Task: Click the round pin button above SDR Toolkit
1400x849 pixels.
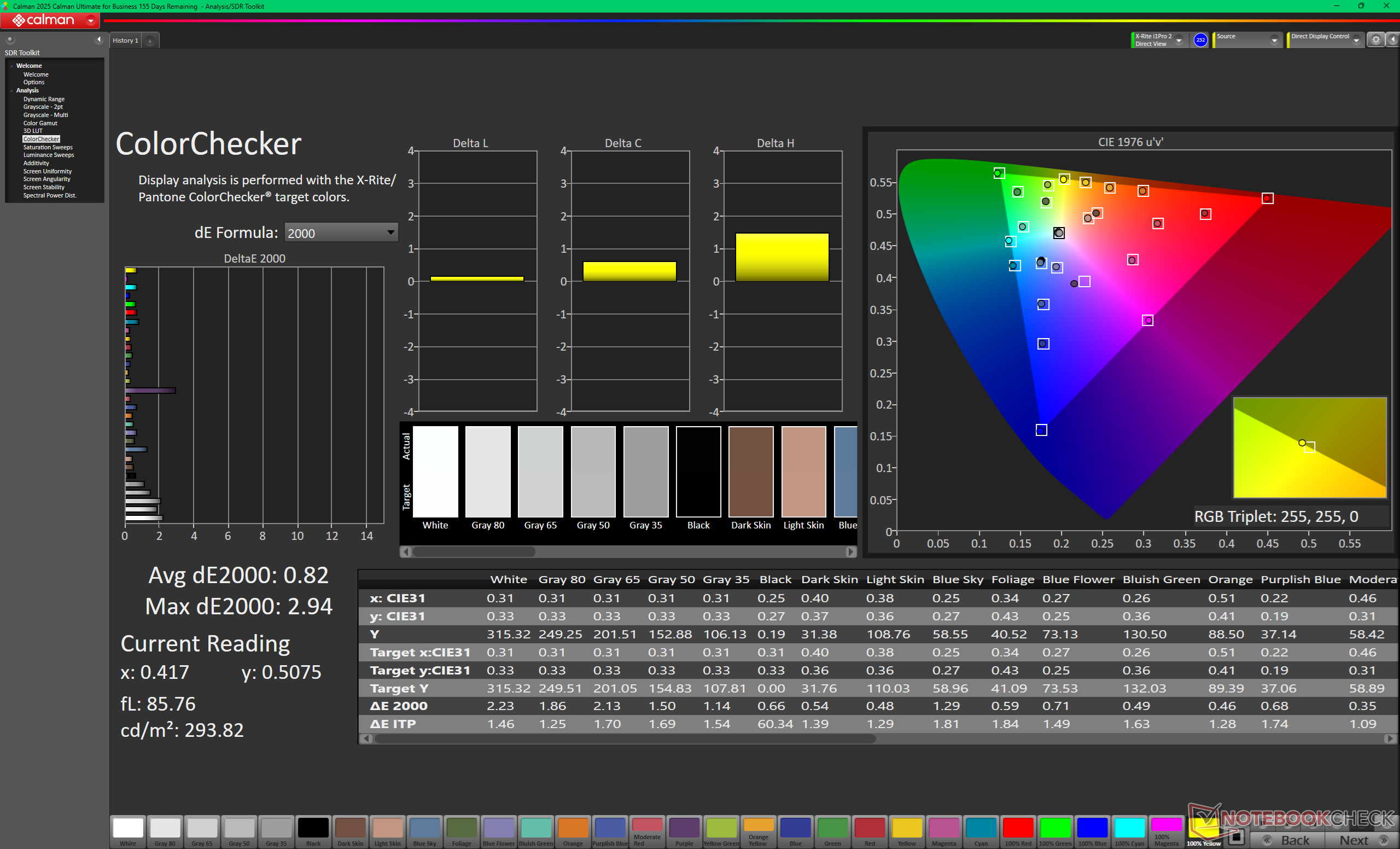Action: tap(10, 40)
